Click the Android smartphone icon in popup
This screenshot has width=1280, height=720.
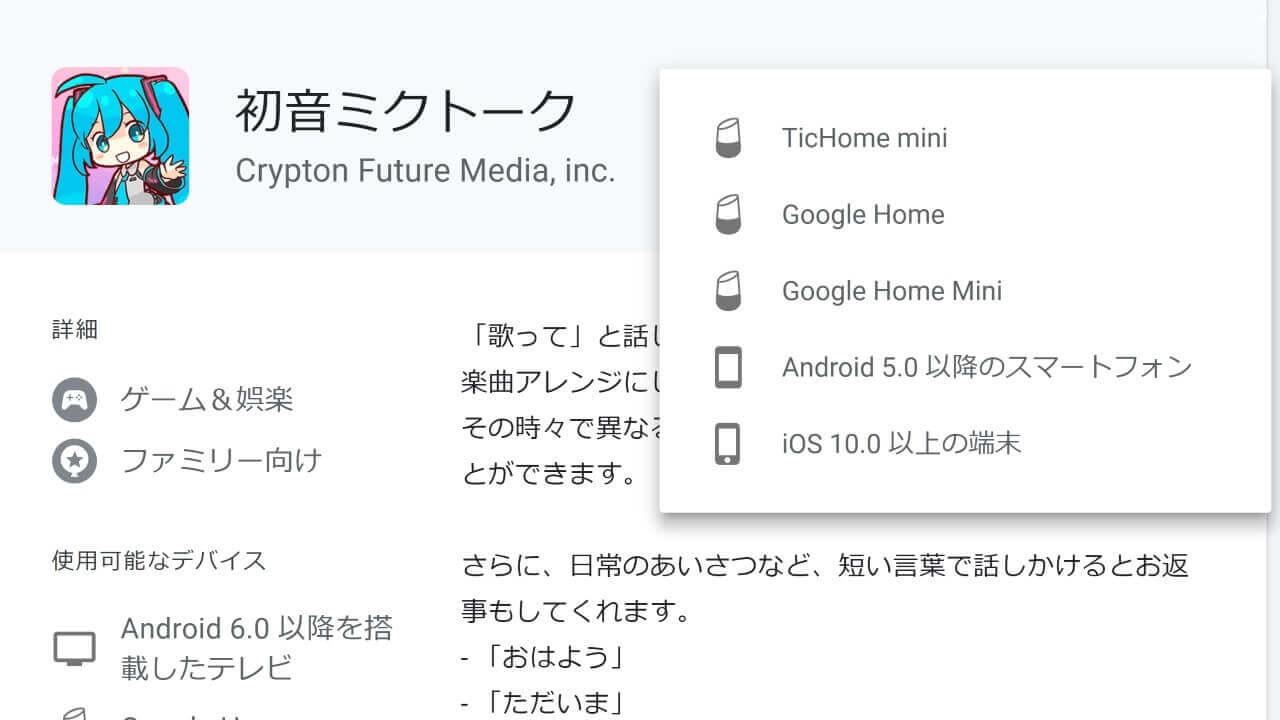point(729,367)
